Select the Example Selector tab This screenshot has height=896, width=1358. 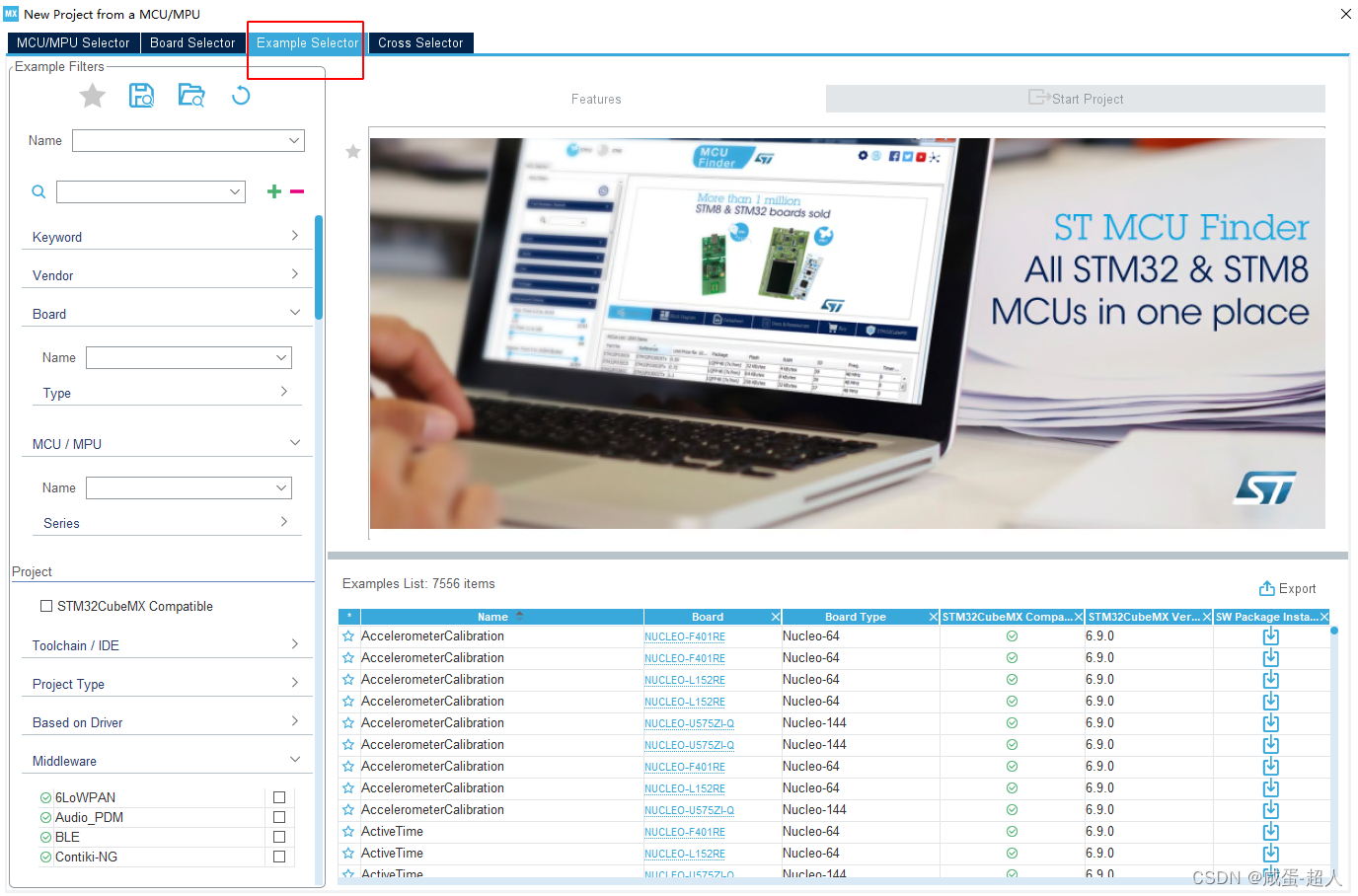[307, 42]
